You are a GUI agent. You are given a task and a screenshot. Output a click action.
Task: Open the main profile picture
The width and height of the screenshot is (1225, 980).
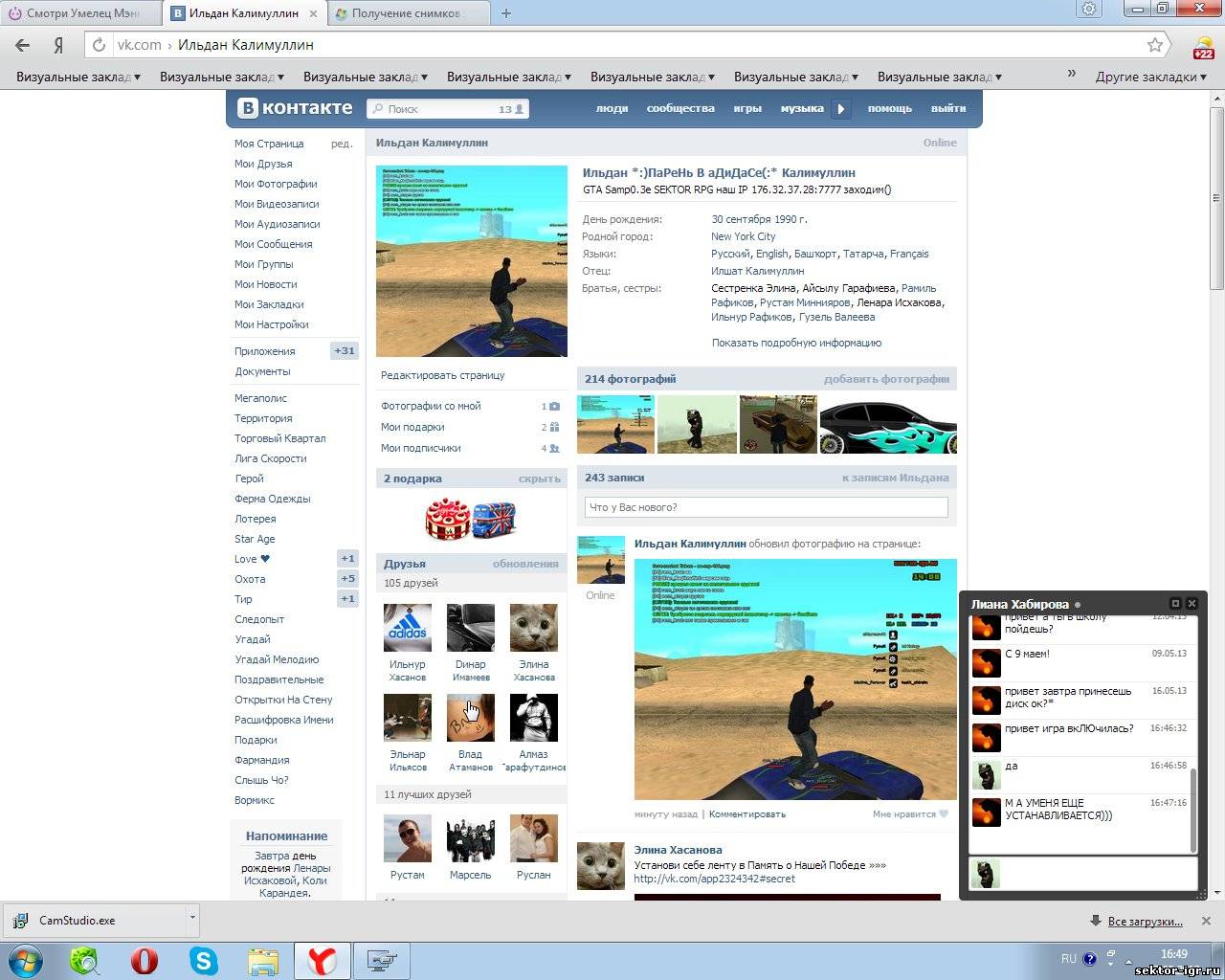pos(471,260)
